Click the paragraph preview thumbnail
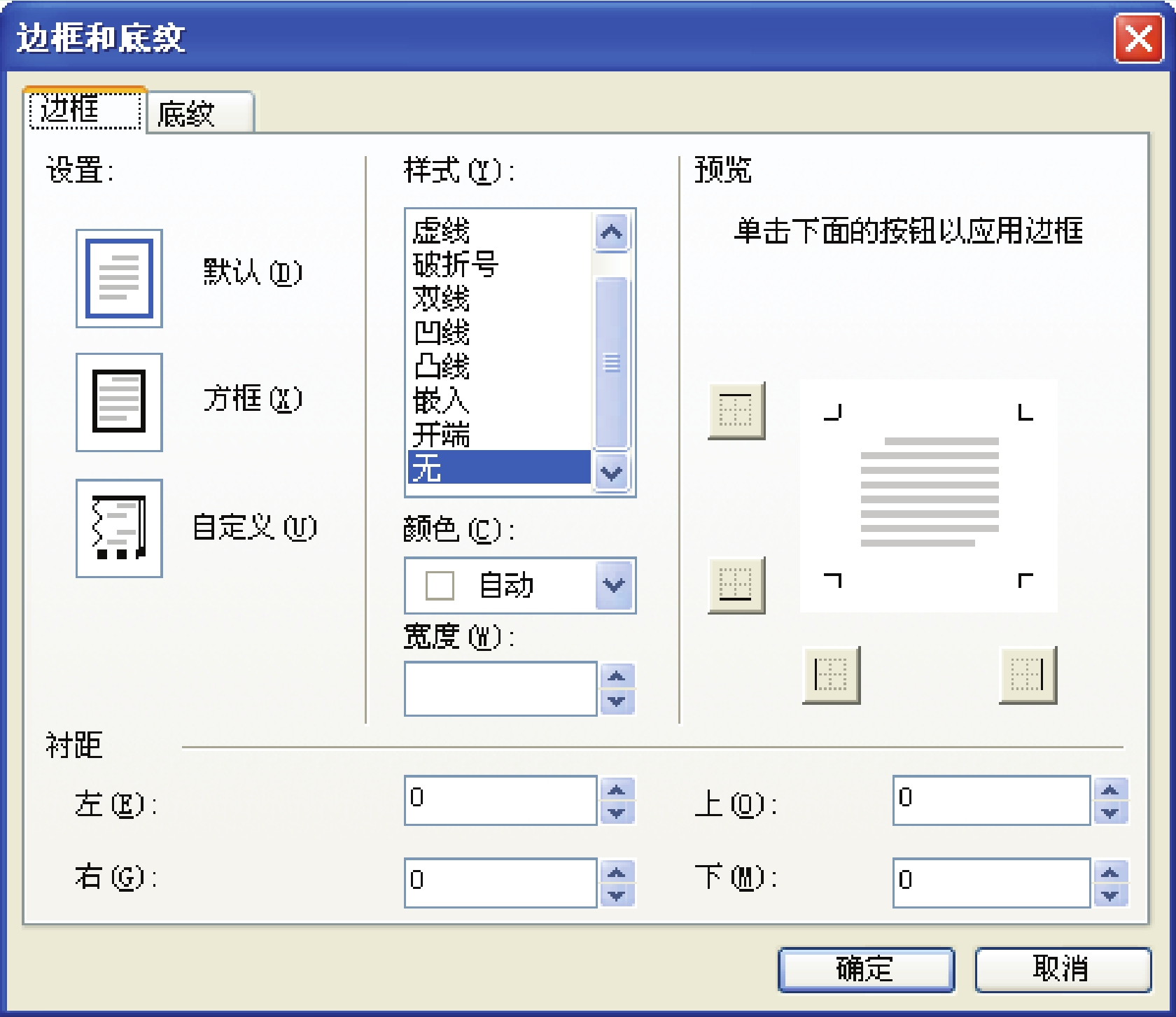The height and width of the screenshot is (1017, 1176). 928,496
